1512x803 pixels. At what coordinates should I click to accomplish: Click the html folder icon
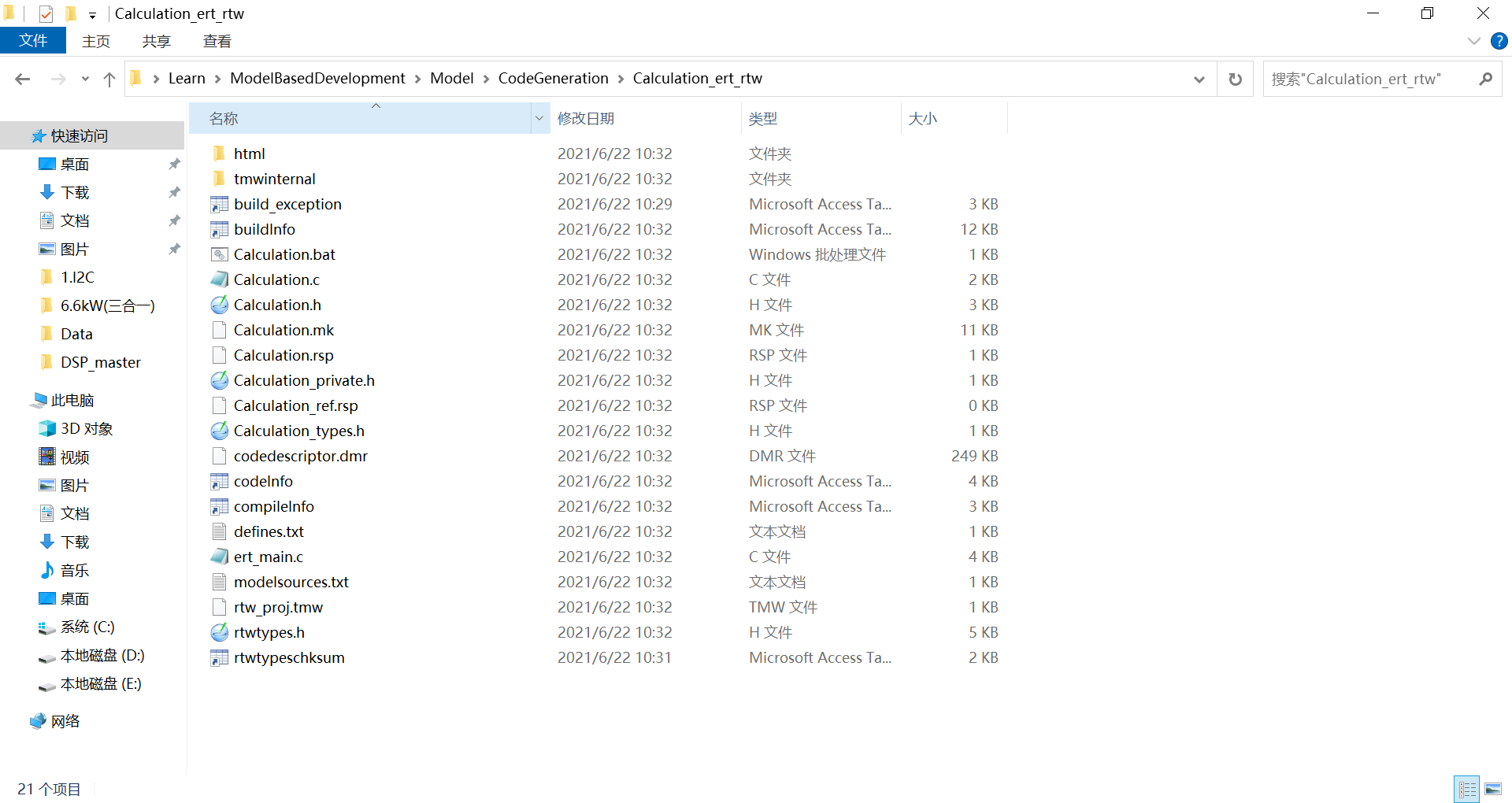pos(219,153)
